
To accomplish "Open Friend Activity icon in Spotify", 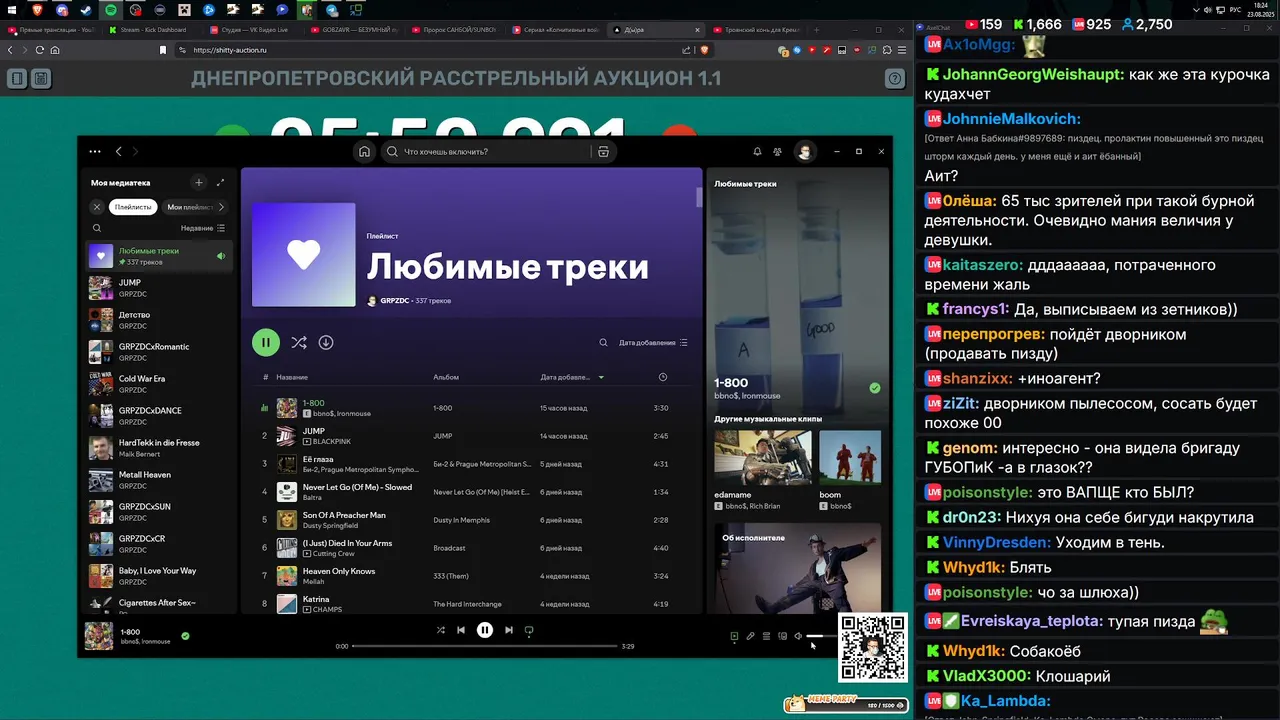I will (777, 152).
